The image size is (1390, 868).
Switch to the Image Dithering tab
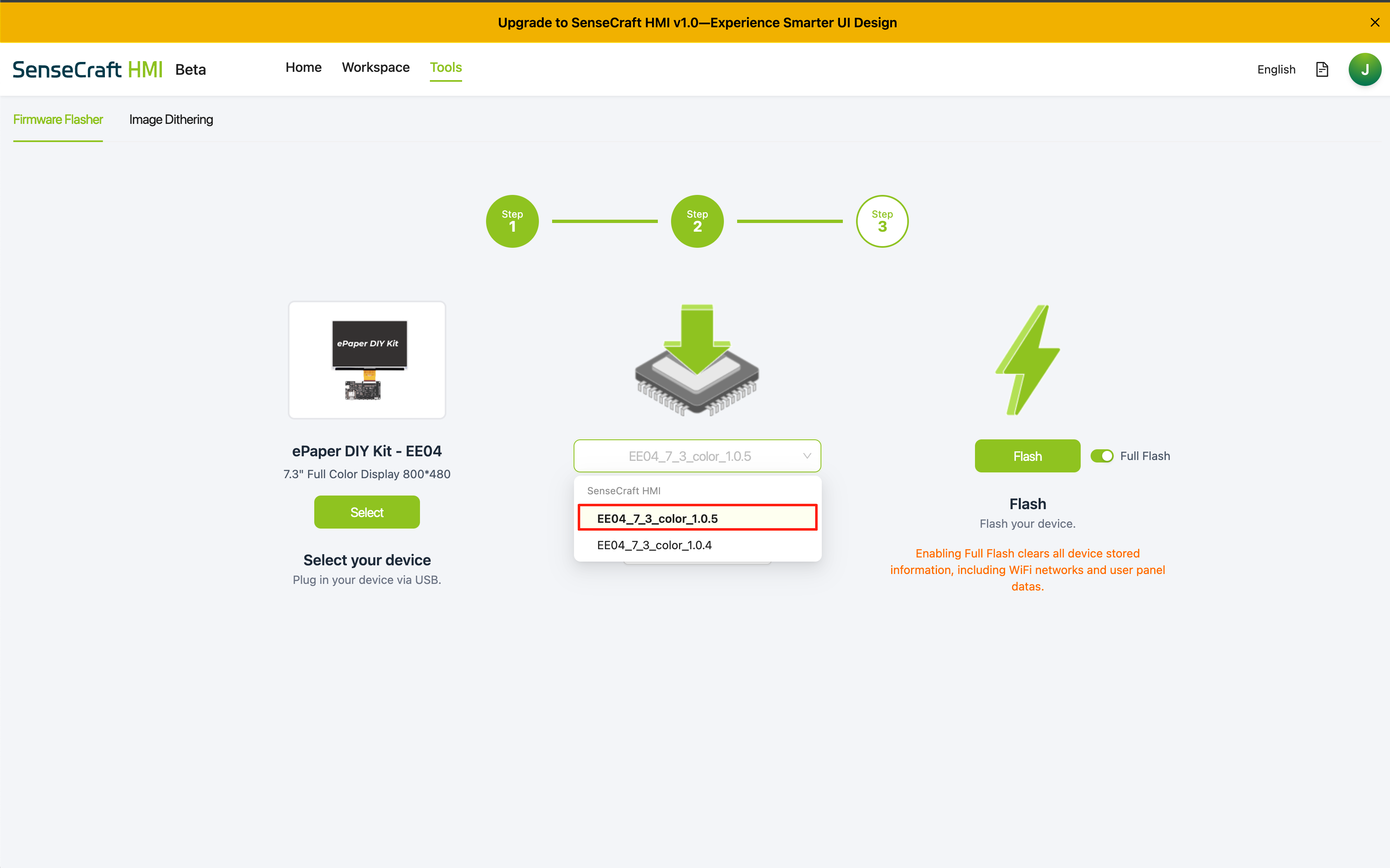click(171, 119)
